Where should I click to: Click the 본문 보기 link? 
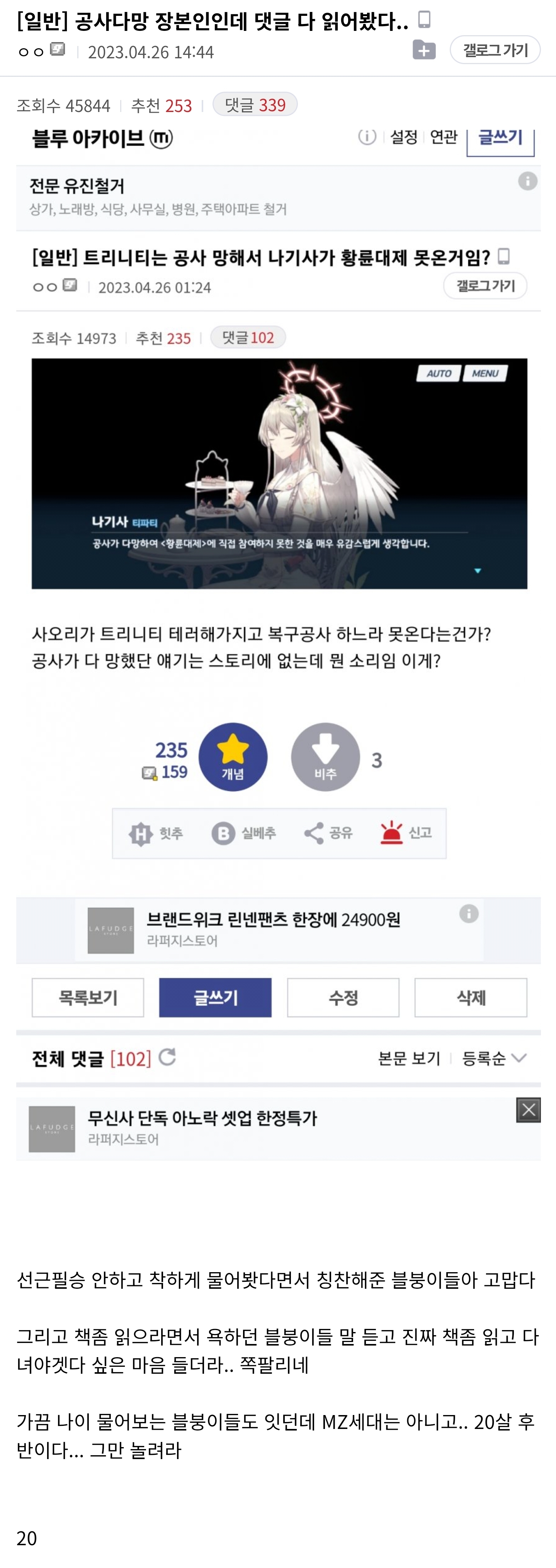pyautogui.click(x=409, y=1059)
